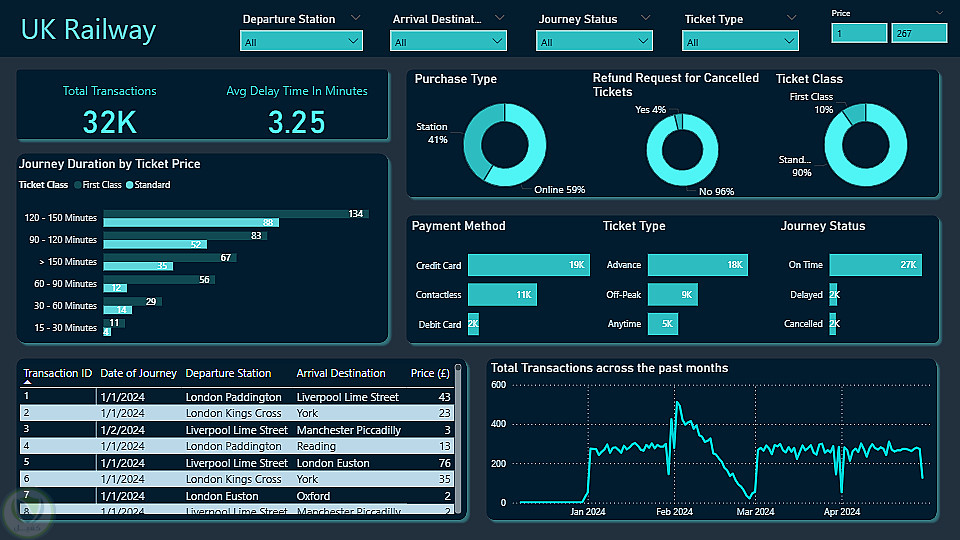Click the Price minimum input field
The height and width of the screenshot is (540, 960).
click(x=859, y=33)
